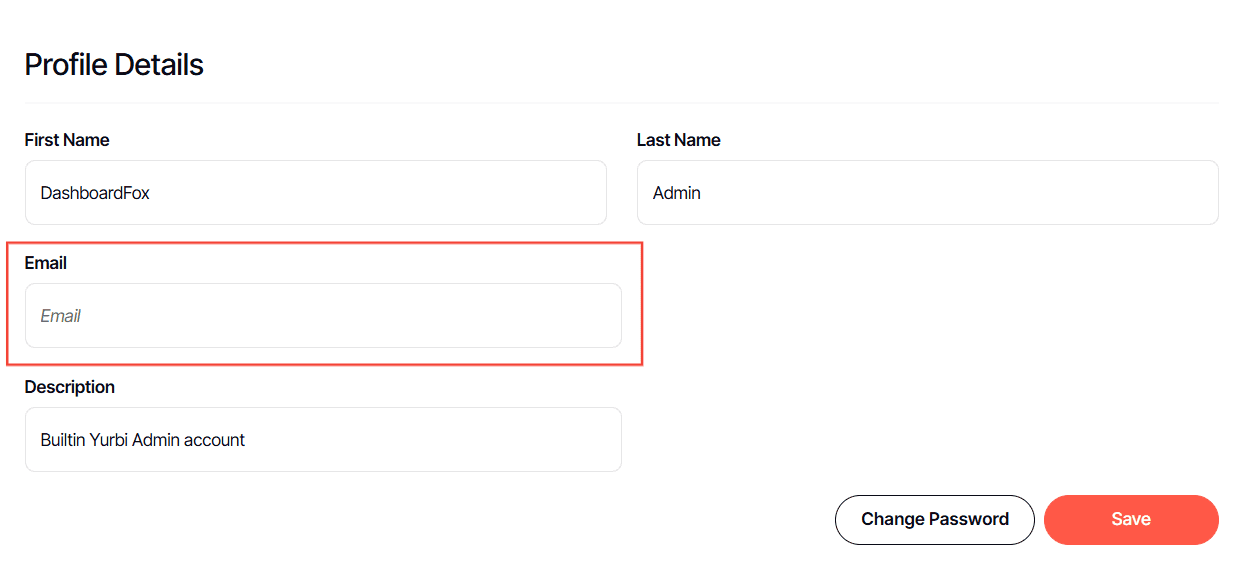Click the "Last Name" field label
This screenshot has width=1252, height=561.
tap(678, 140)
